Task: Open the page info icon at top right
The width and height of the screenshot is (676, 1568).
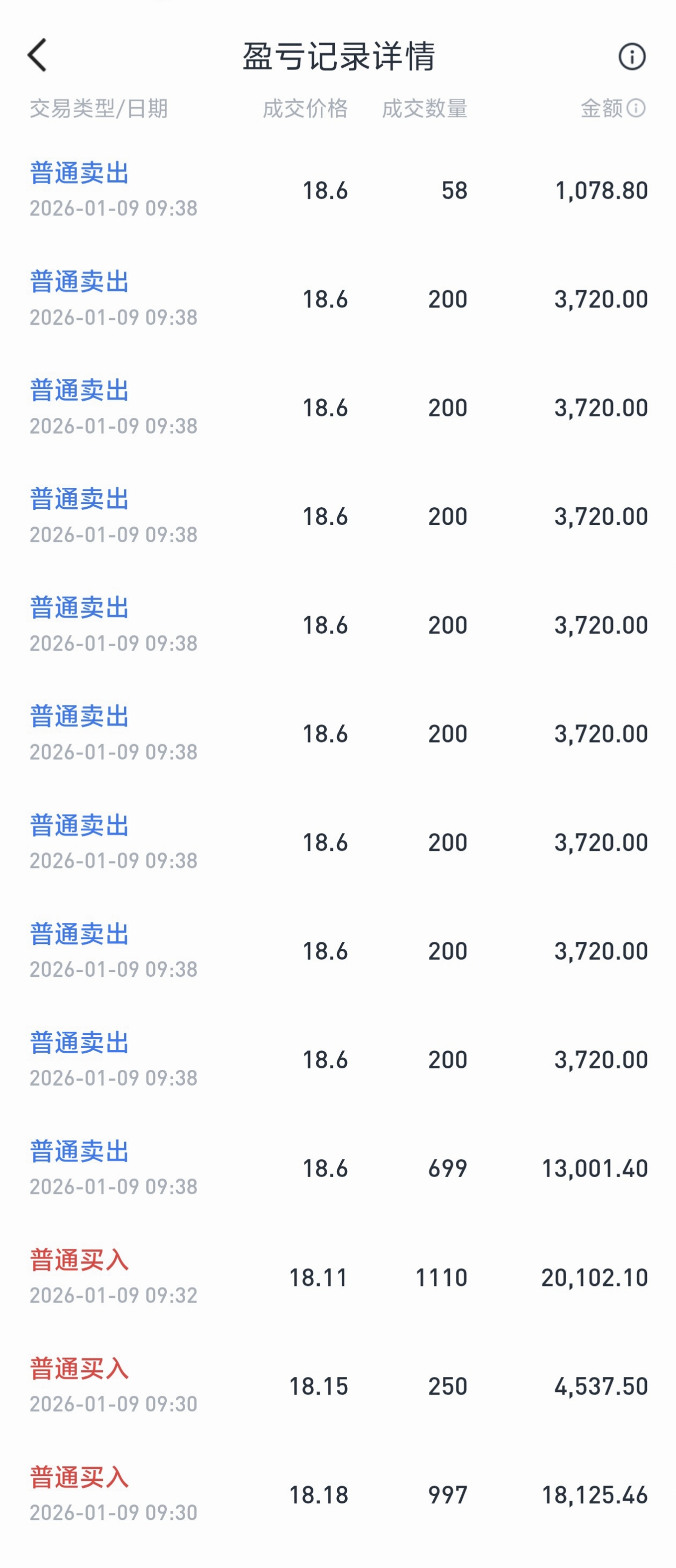Action: pos(631,57)
